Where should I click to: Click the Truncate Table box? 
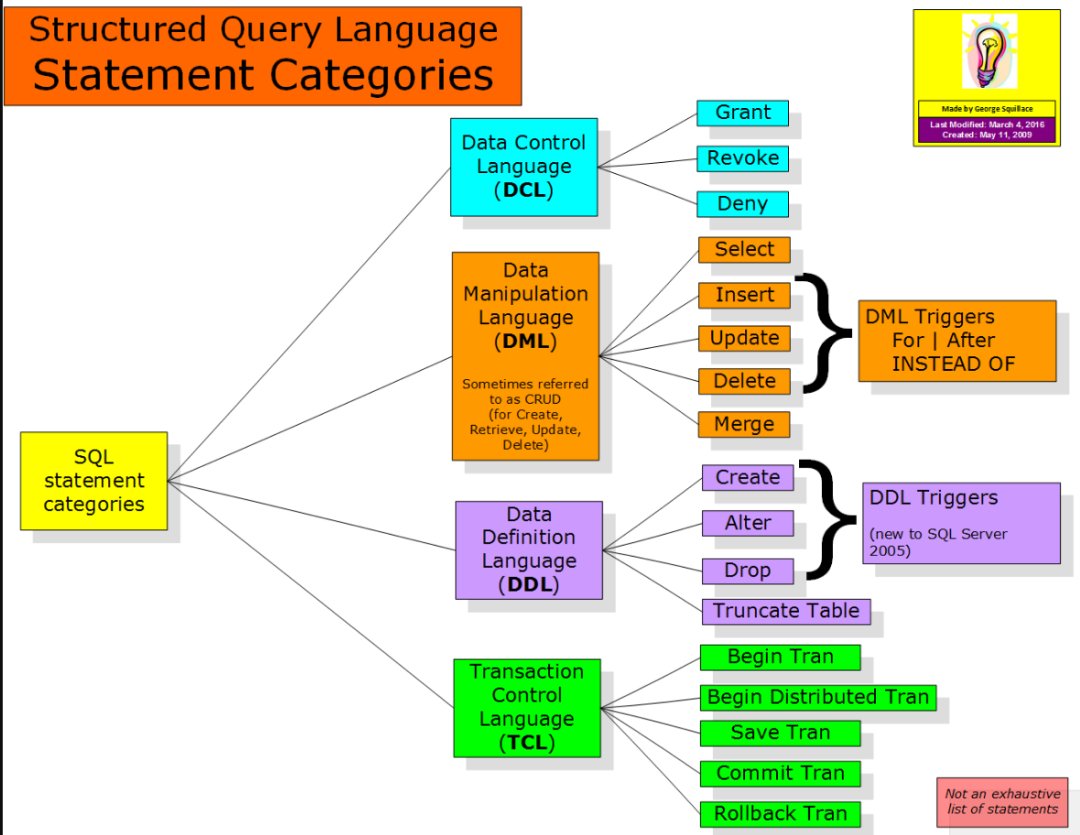(x=786, y=612)
